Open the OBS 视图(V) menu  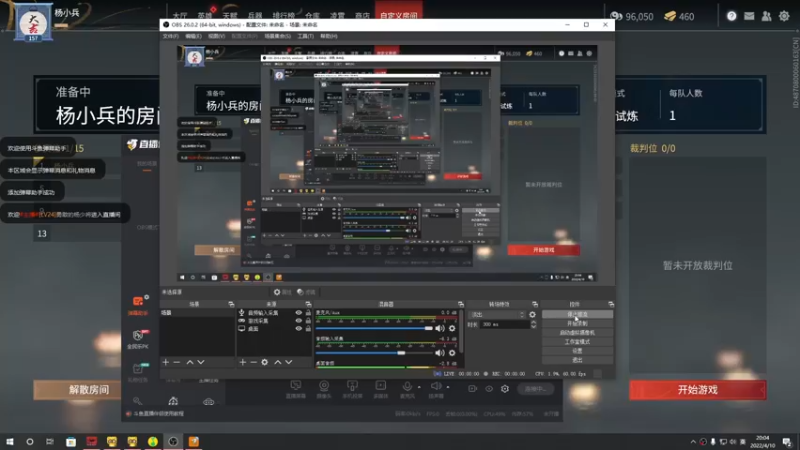(216, 36)
